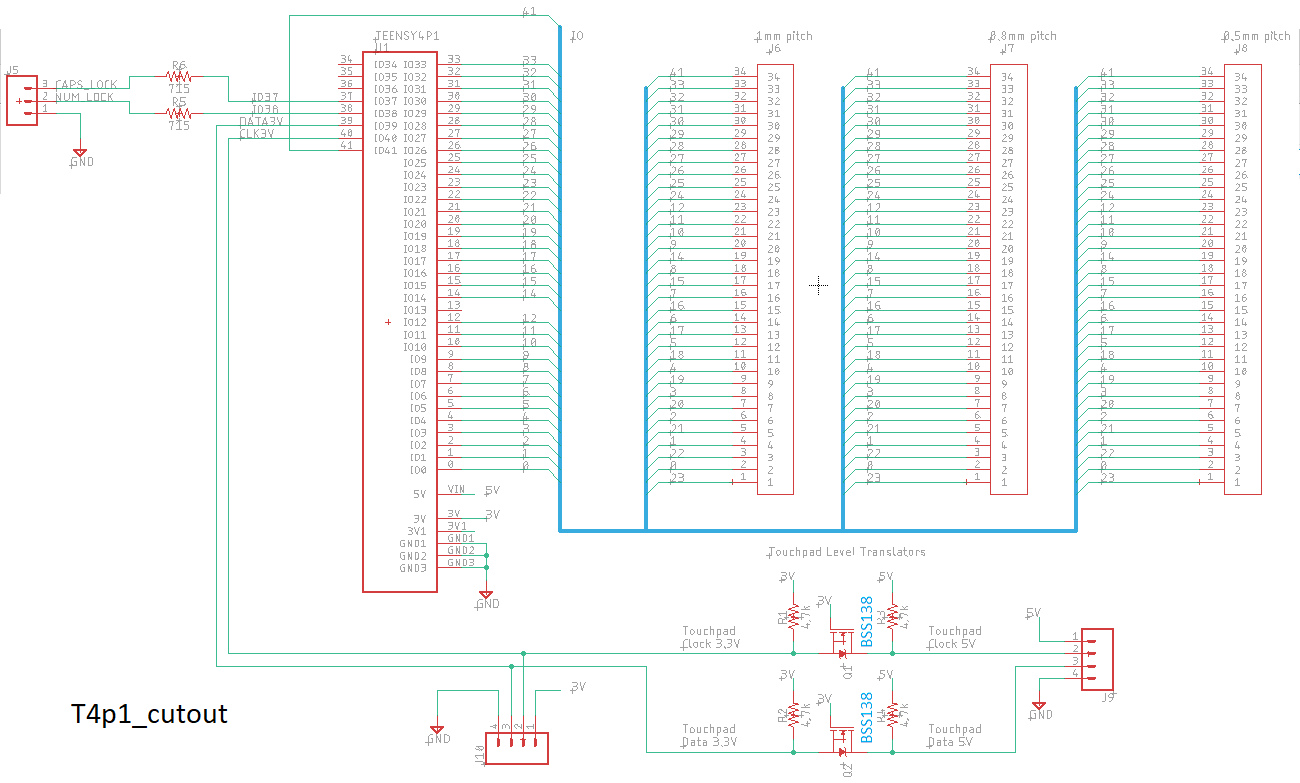Click the VIN pin of the Teensy
Screen dimensions: 1300x783
[x=456, y=489]
